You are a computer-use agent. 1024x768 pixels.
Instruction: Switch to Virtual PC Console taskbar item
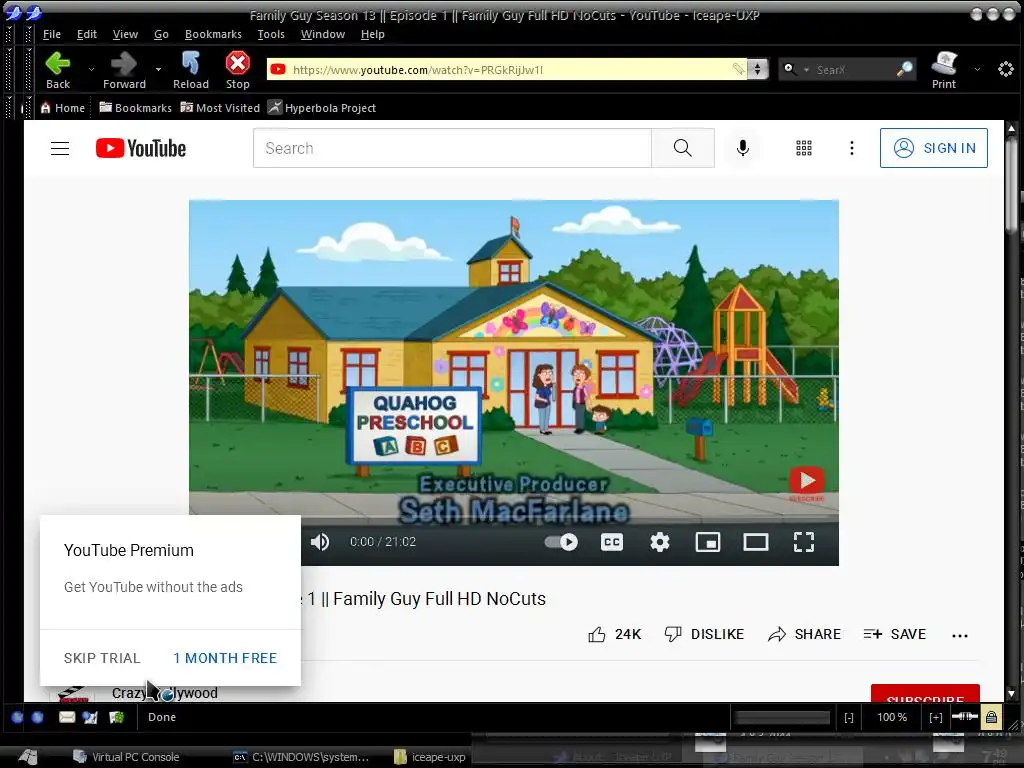127,757
